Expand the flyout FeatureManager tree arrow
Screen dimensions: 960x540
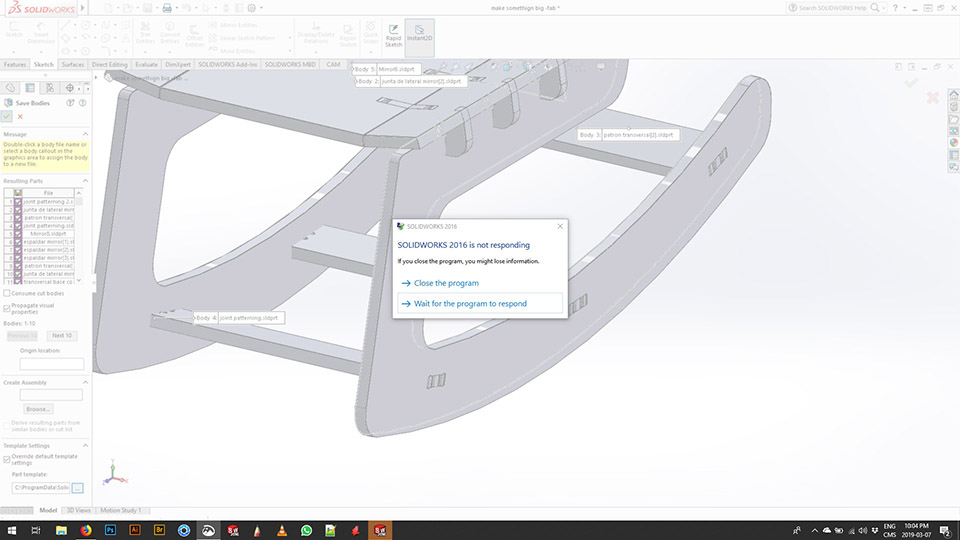(x=96, y=78)
